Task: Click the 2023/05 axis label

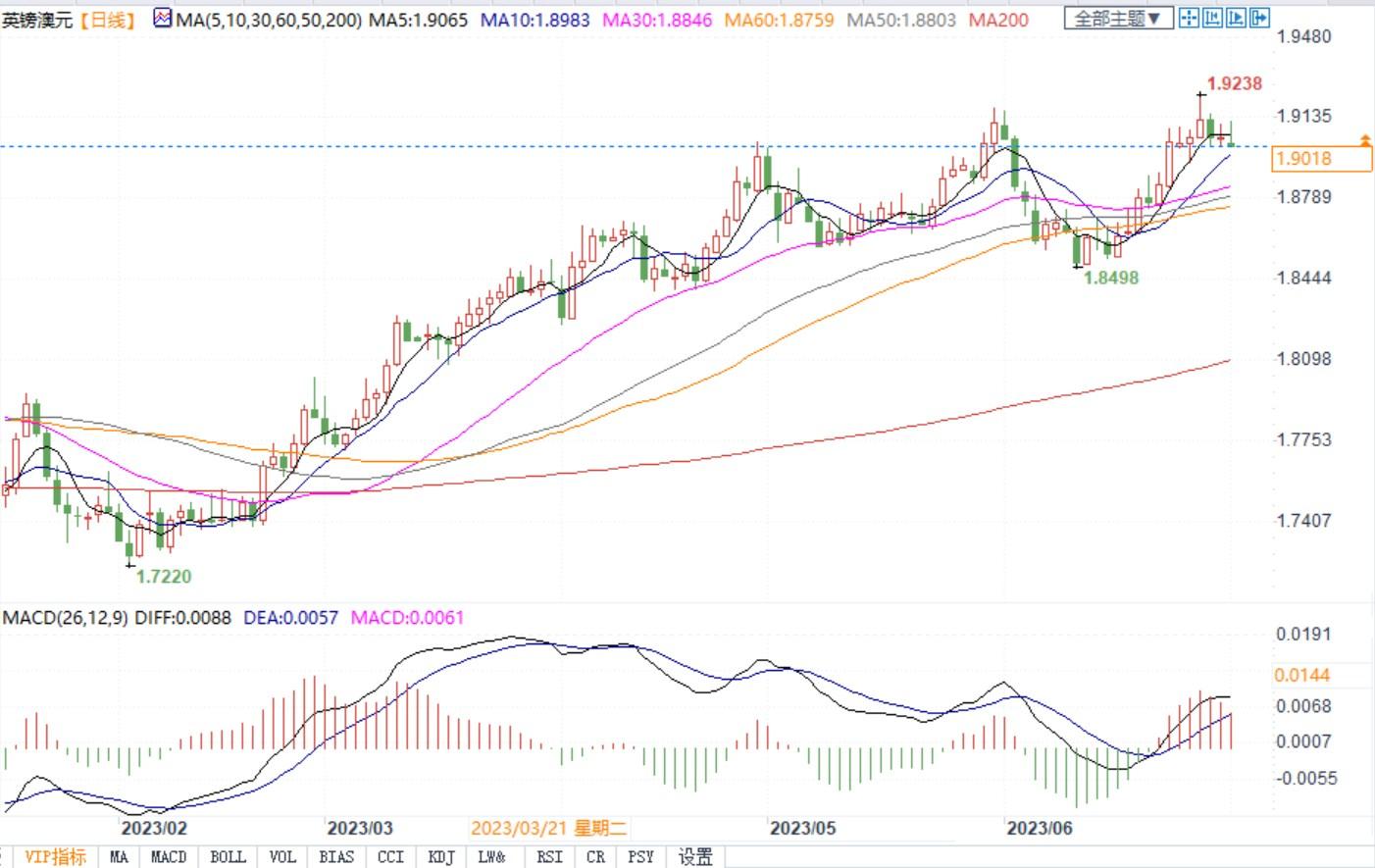Action: tap(803, 828)
